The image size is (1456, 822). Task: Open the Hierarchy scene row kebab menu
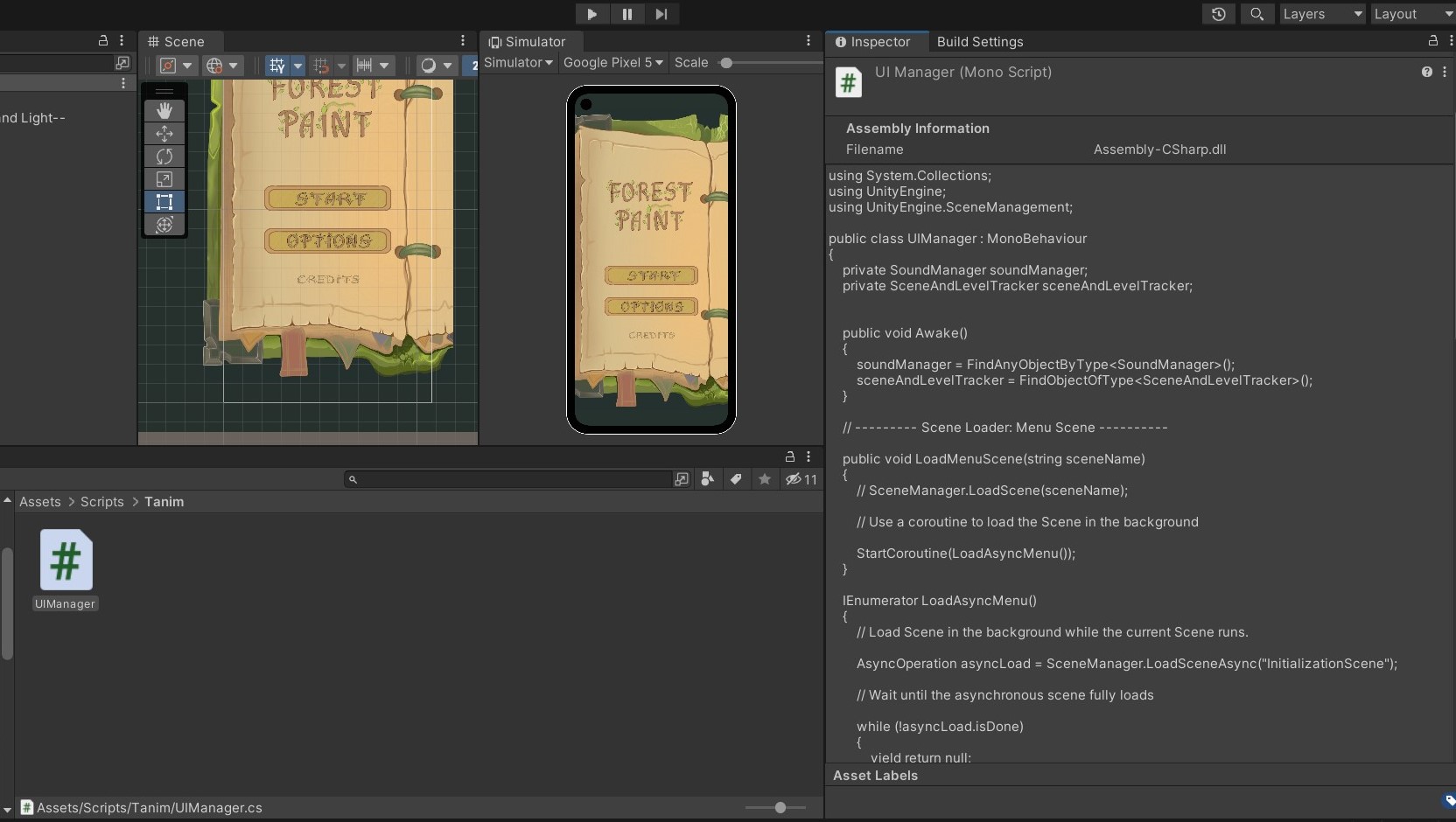[123, 83]
